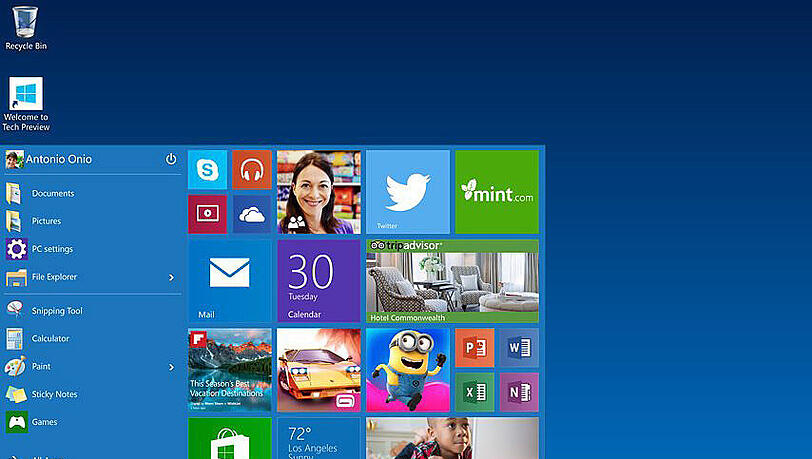Launch Snipping Tool from Start menu
This screenshot has height=459, width=812.
point(93,311)
